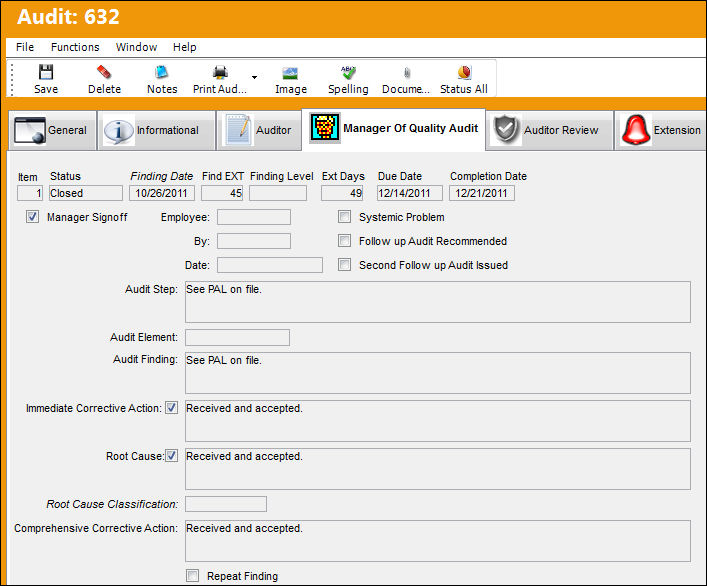
Task: Expand the Print Audit dropdown arrow
Action: (254, 78)
